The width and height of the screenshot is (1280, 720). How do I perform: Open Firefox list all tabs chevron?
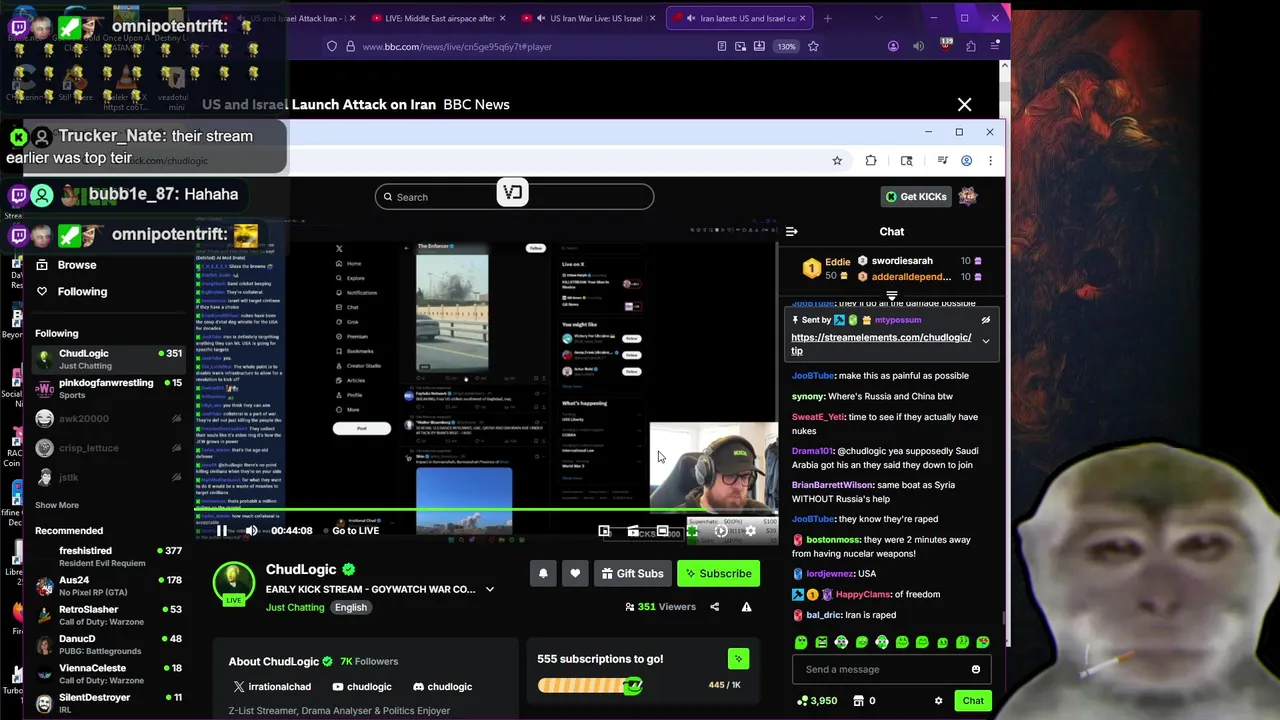pos(878,18)
